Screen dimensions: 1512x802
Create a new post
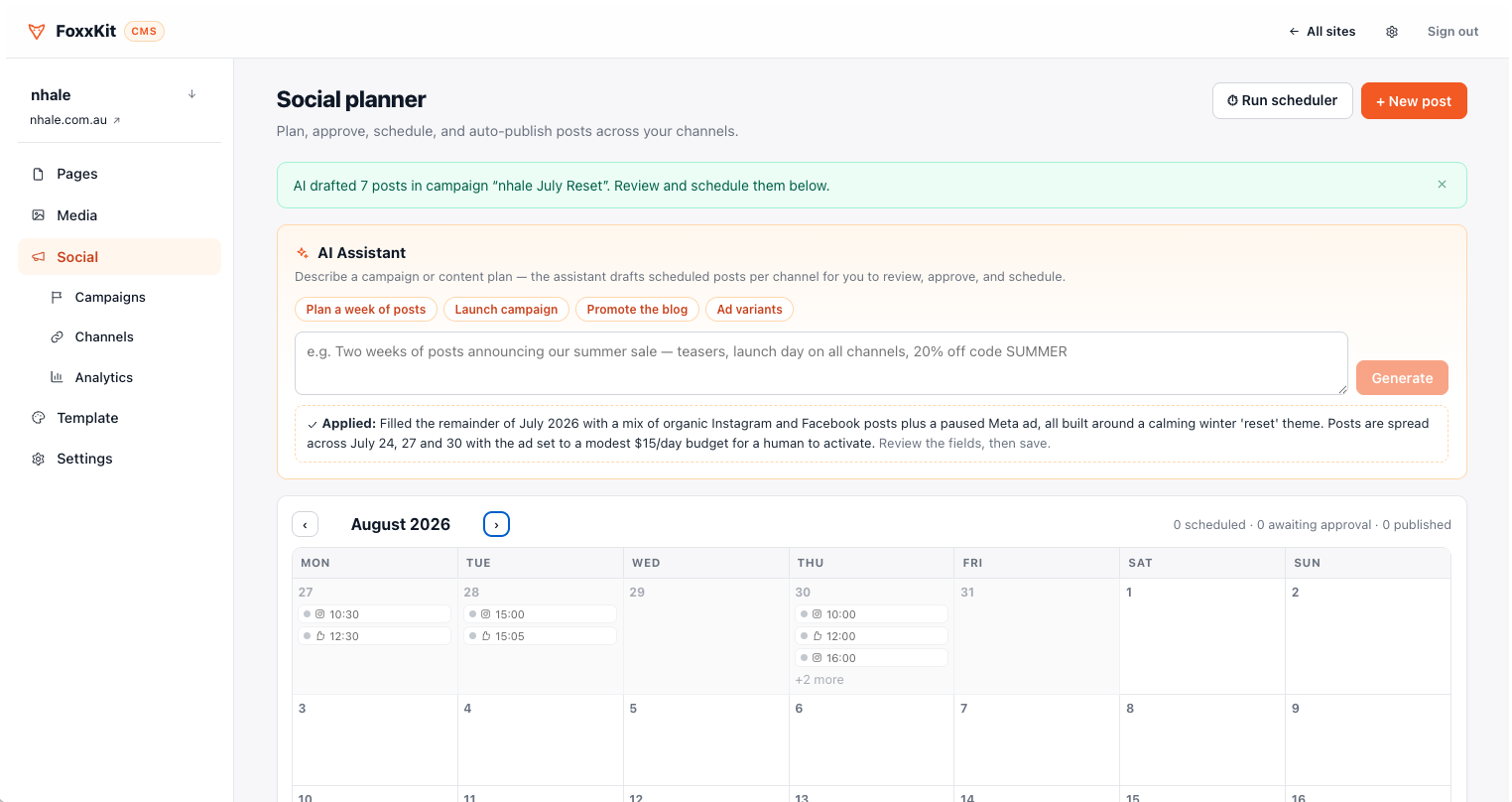(1414, 100)
